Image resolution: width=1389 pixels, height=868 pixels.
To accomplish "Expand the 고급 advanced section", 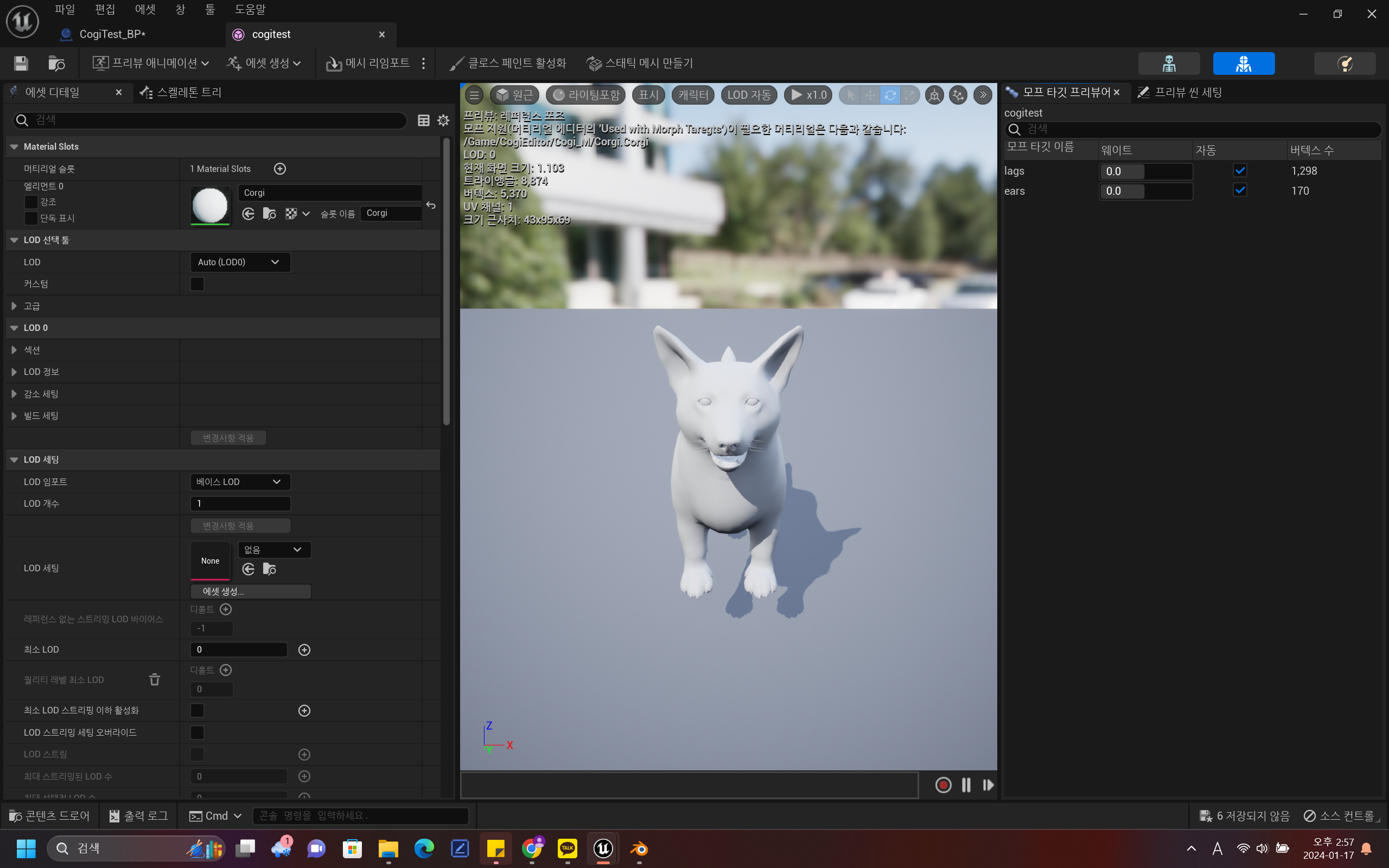I will [14, 306].
